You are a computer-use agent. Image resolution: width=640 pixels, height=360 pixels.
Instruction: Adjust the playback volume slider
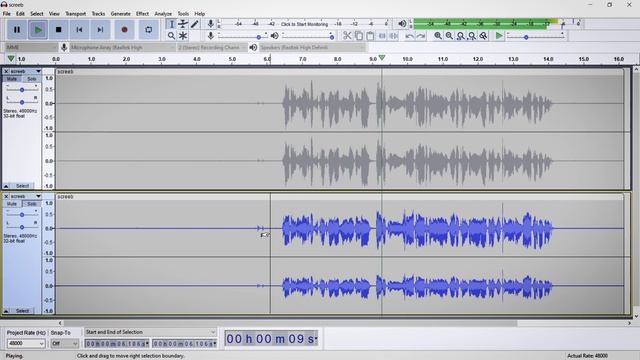[309, 36]
